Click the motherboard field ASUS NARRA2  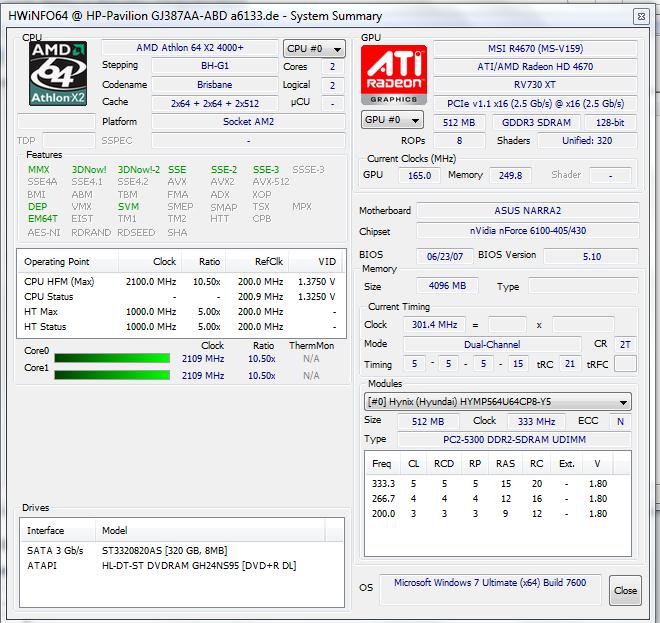[528, 210]
